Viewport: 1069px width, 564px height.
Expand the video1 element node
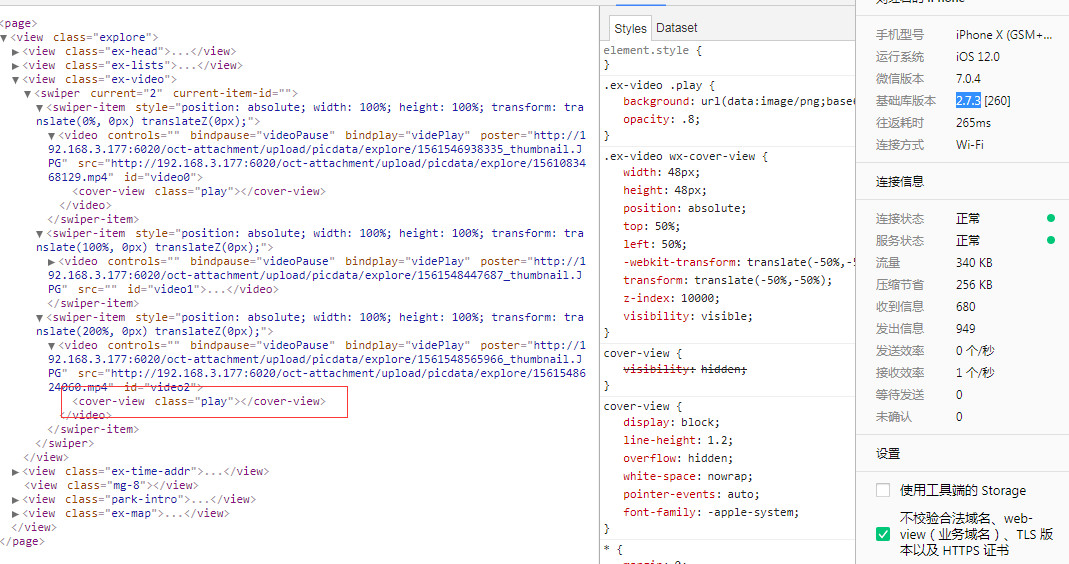click(52, 261)
